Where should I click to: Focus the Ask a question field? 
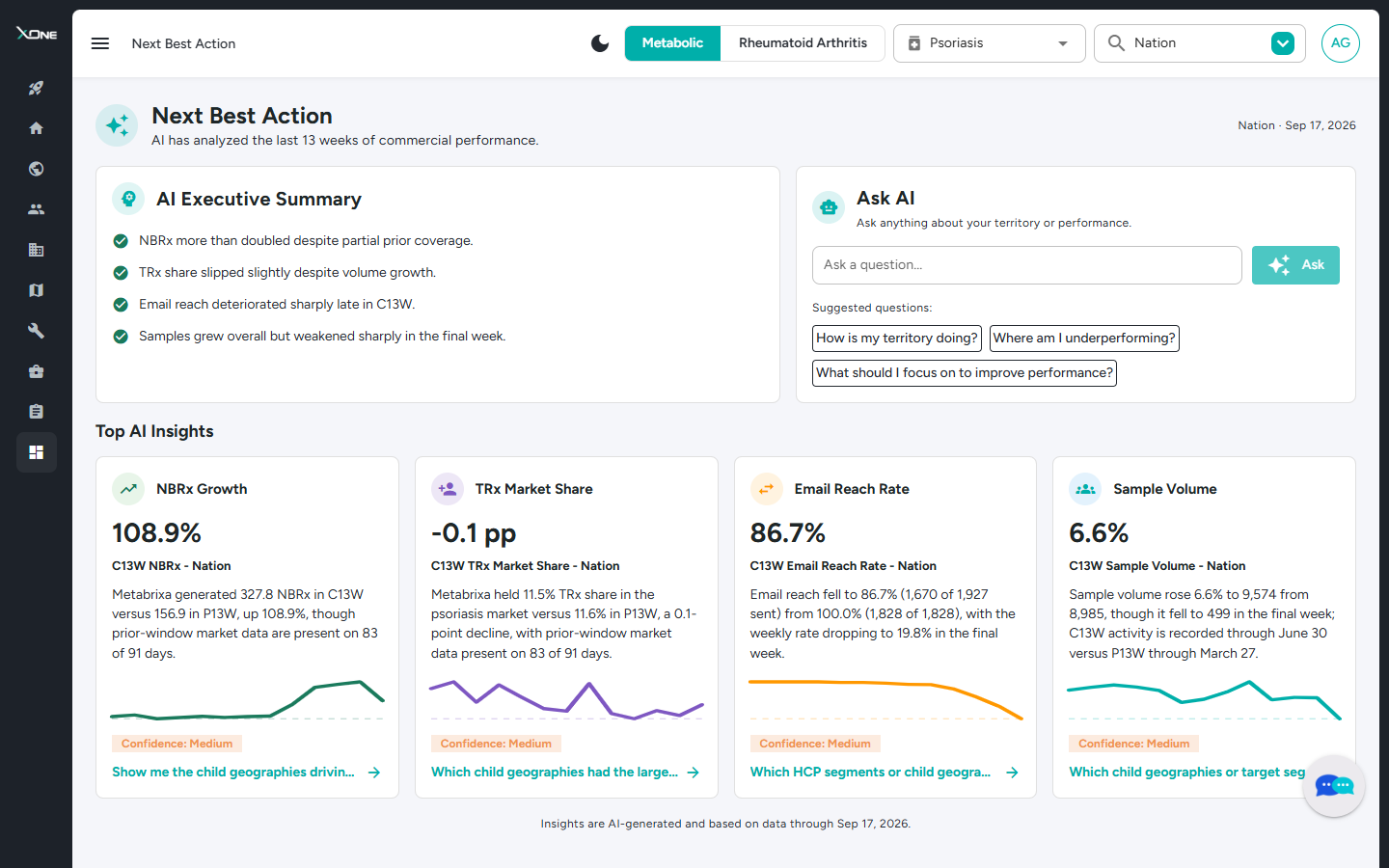pyautogui.click(x=1027, y=265)
